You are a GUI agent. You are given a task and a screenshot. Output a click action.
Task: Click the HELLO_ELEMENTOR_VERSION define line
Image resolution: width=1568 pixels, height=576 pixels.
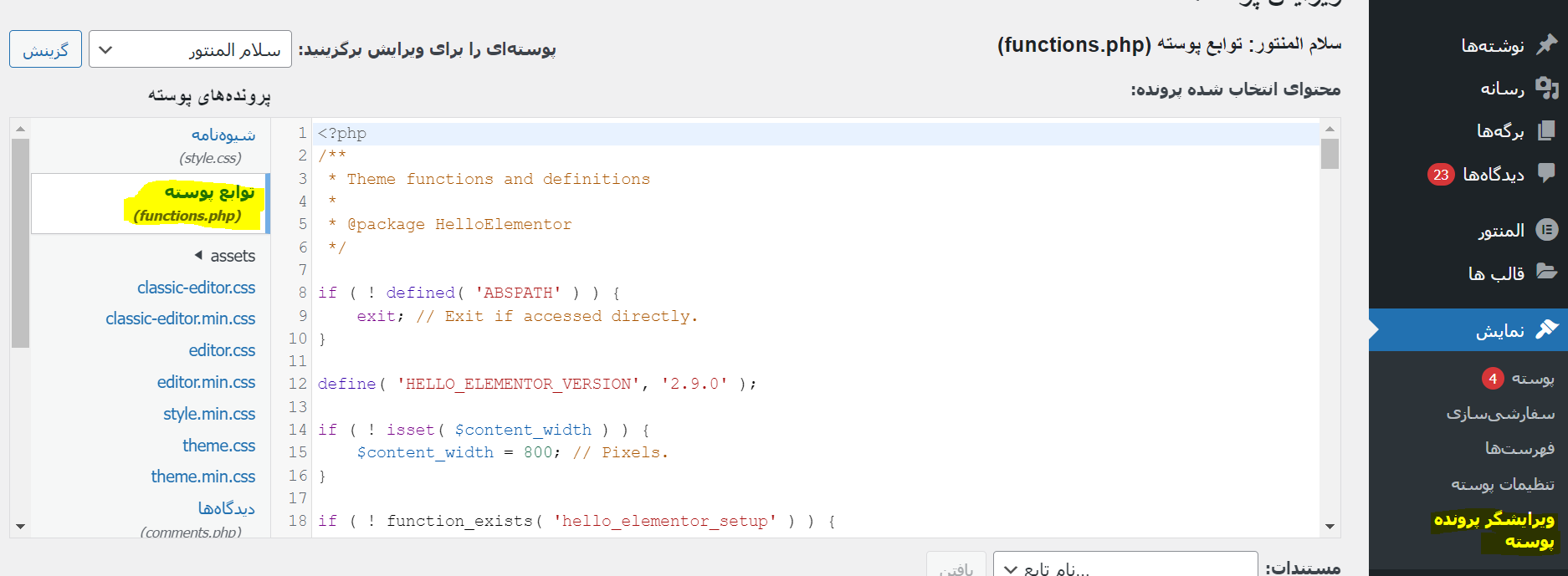(537, 384)
